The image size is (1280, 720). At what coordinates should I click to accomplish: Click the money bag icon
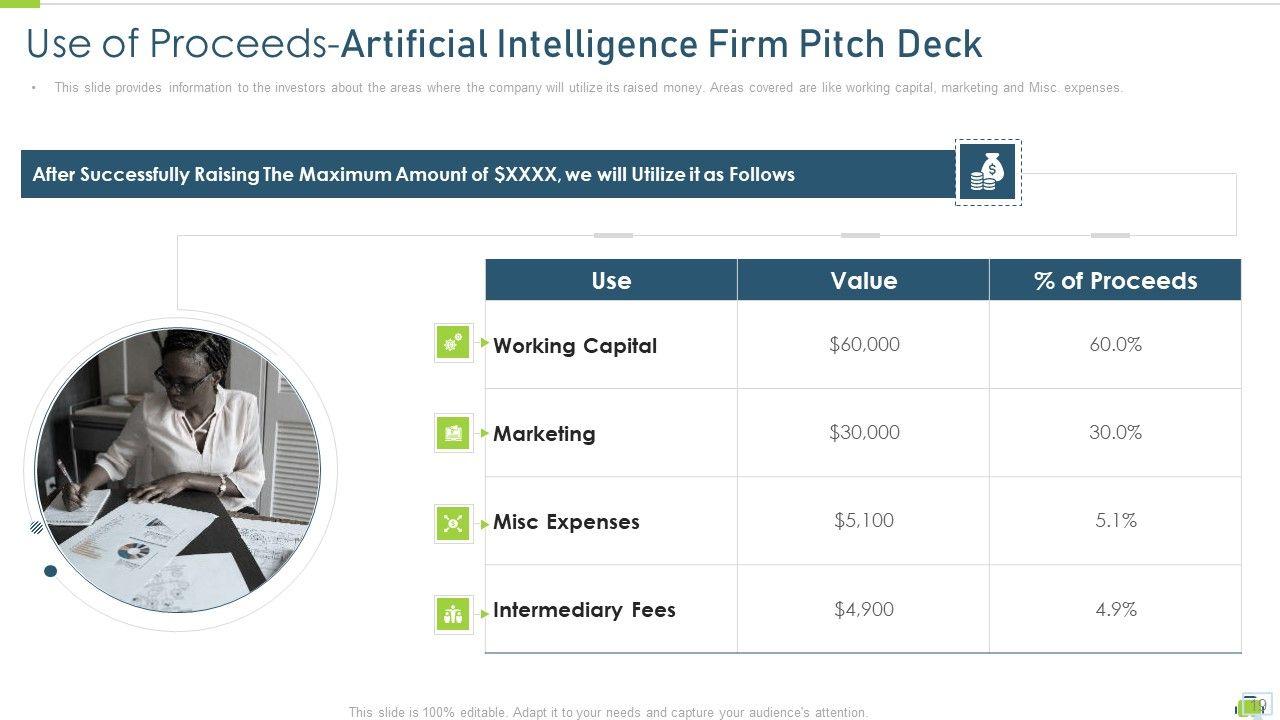[x=987, y=172]
